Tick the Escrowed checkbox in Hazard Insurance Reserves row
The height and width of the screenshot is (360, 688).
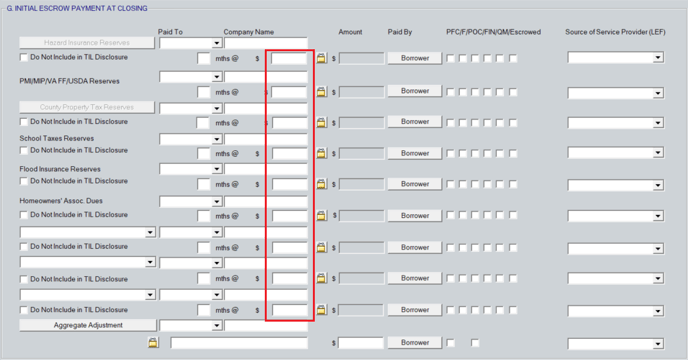click(512, 58)
